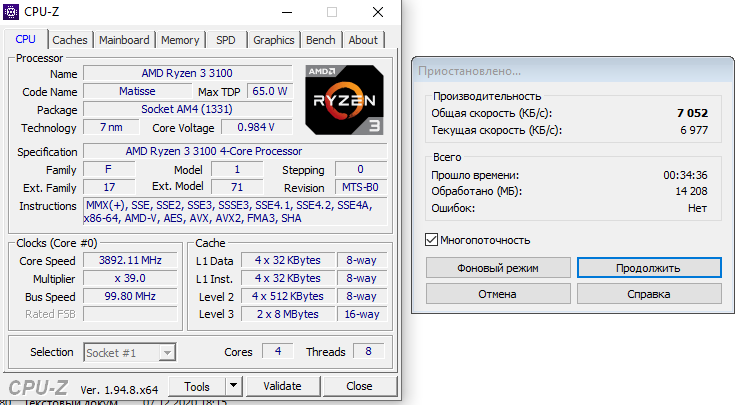Click the Specification field text
Image resolution: width=736 pixels, height=405 pixels.
[235, 151]
